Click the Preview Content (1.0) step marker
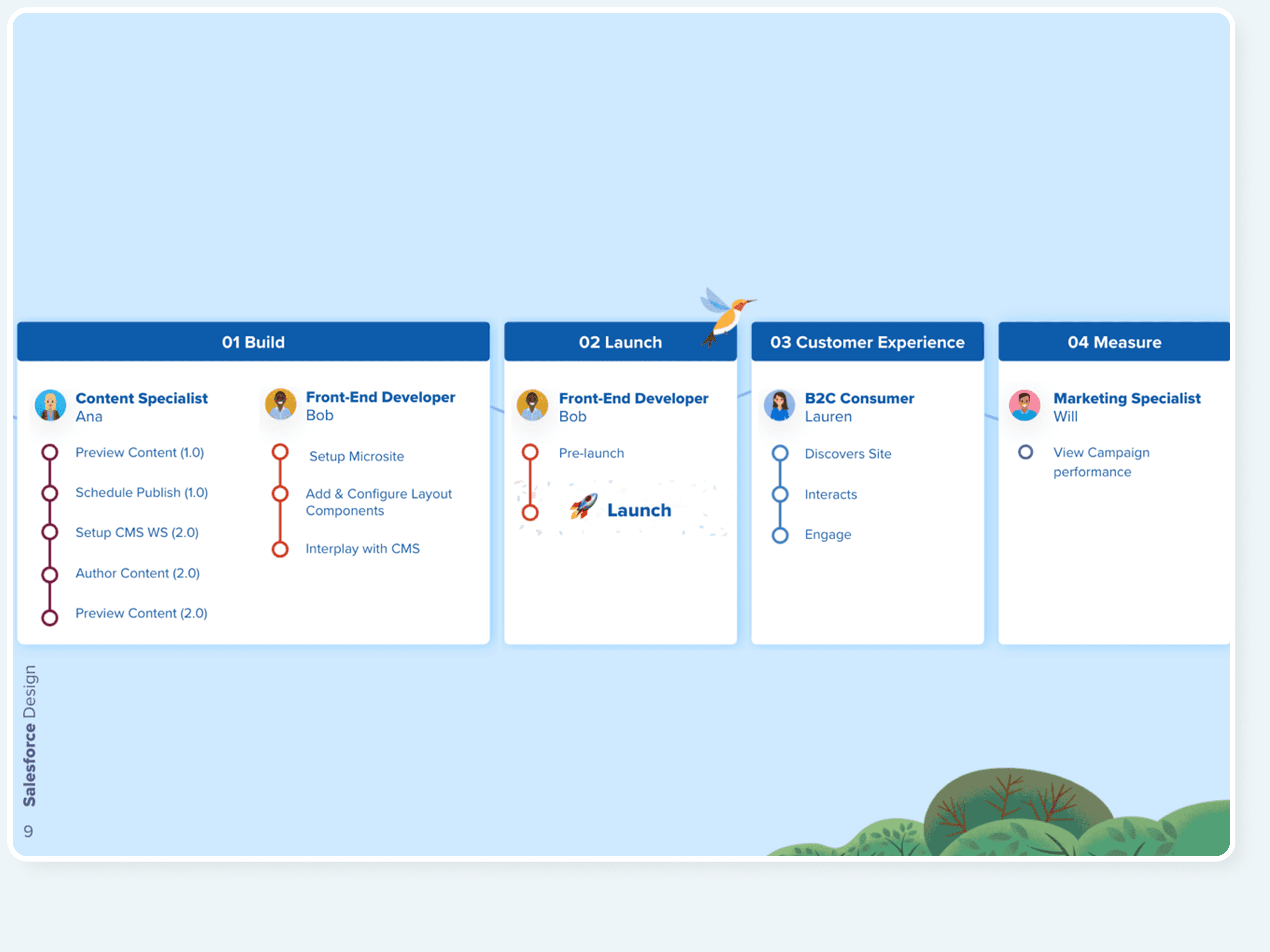The width and height of the screenshot is (1270, 952). pos(50,452)
